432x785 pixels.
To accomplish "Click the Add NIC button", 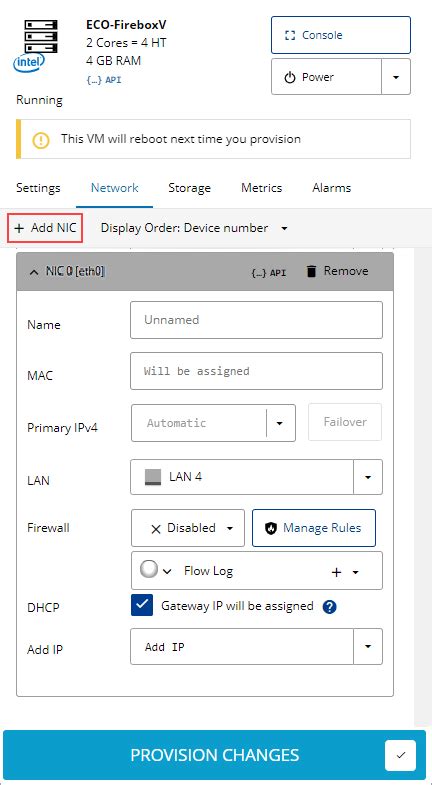I will pos(45,228).
